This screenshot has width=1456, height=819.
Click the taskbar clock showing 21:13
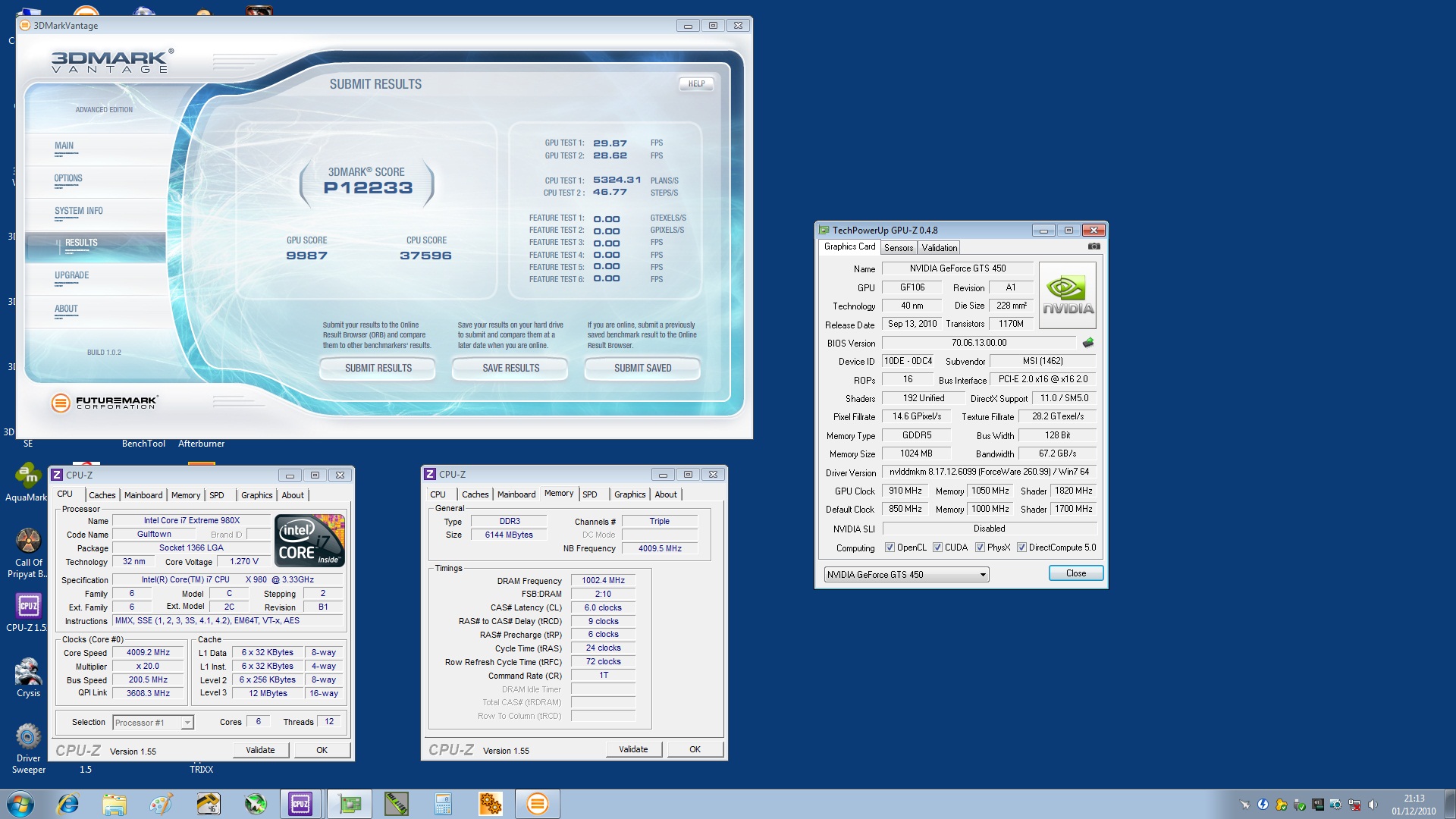(x=1414, y=804)
